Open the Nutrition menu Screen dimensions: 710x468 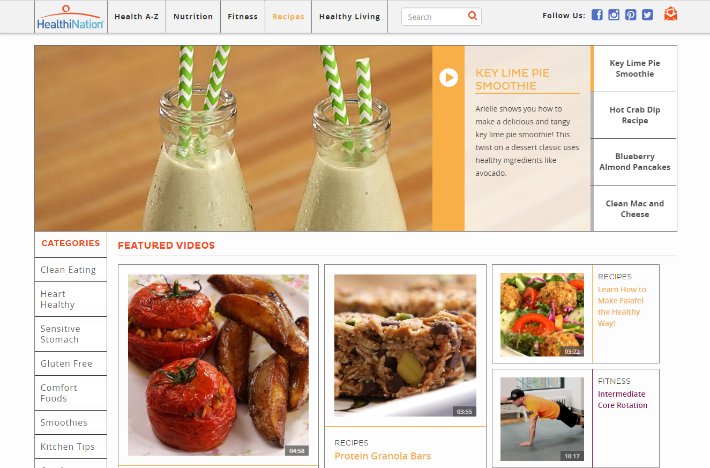point(193,17)
